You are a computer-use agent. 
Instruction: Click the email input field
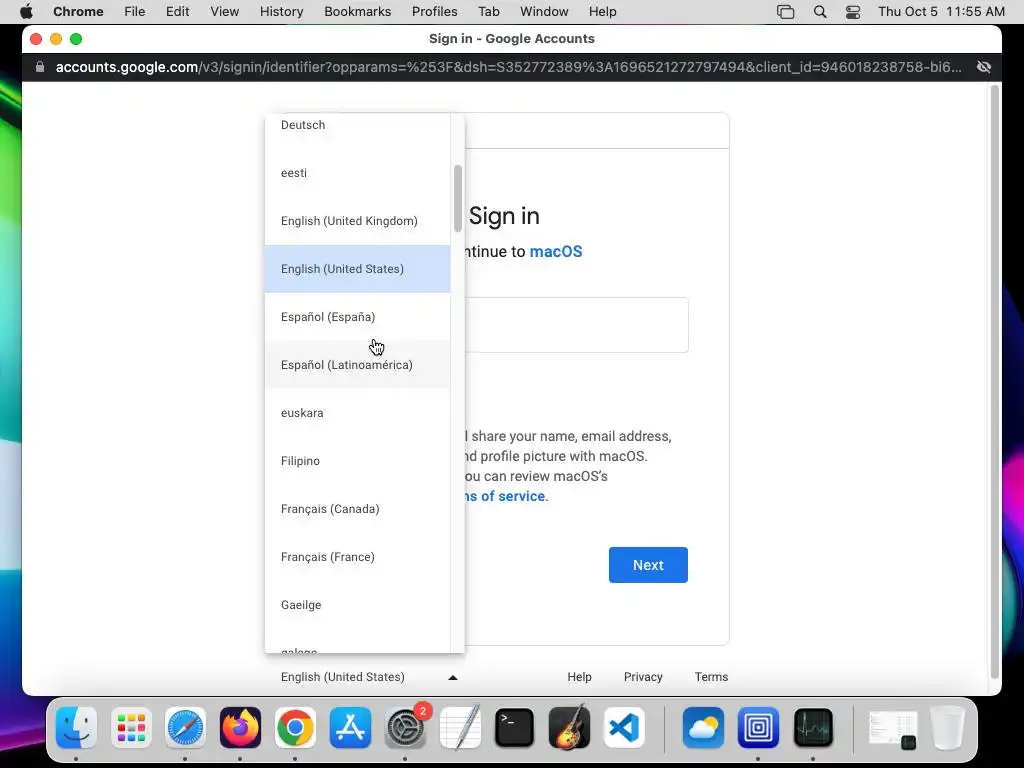click(577, 325)
